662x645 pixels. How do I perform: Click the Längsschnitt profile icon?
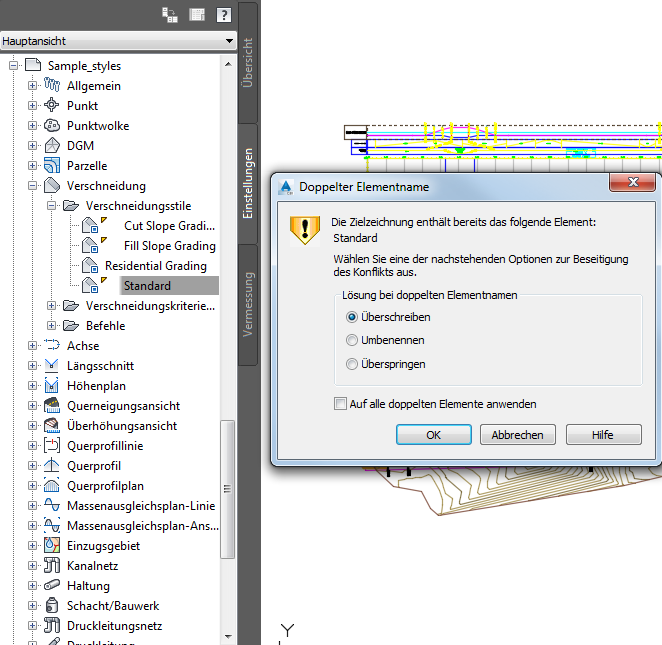[52, 366]
